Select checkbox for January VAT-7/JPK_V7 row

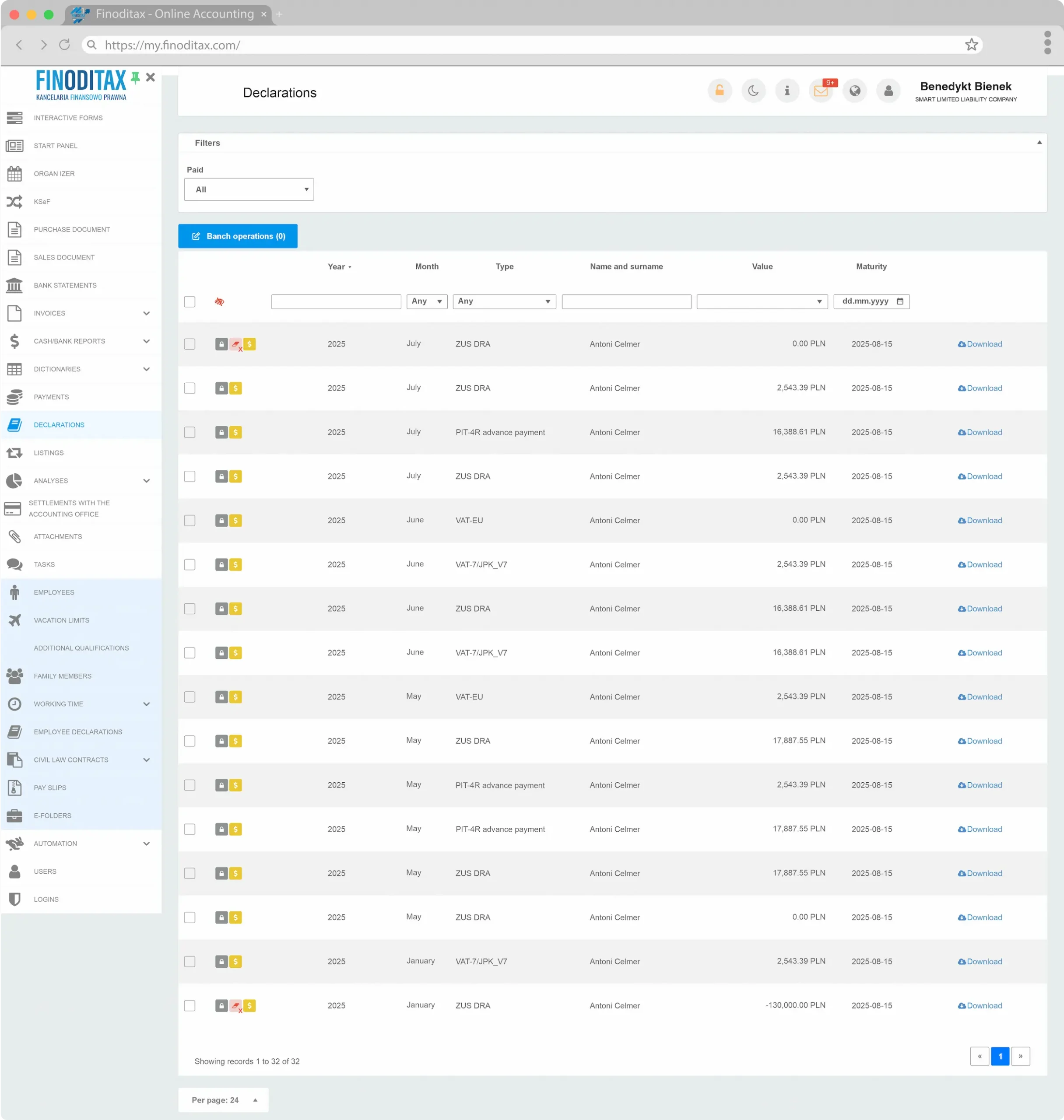tap(190, 961)
